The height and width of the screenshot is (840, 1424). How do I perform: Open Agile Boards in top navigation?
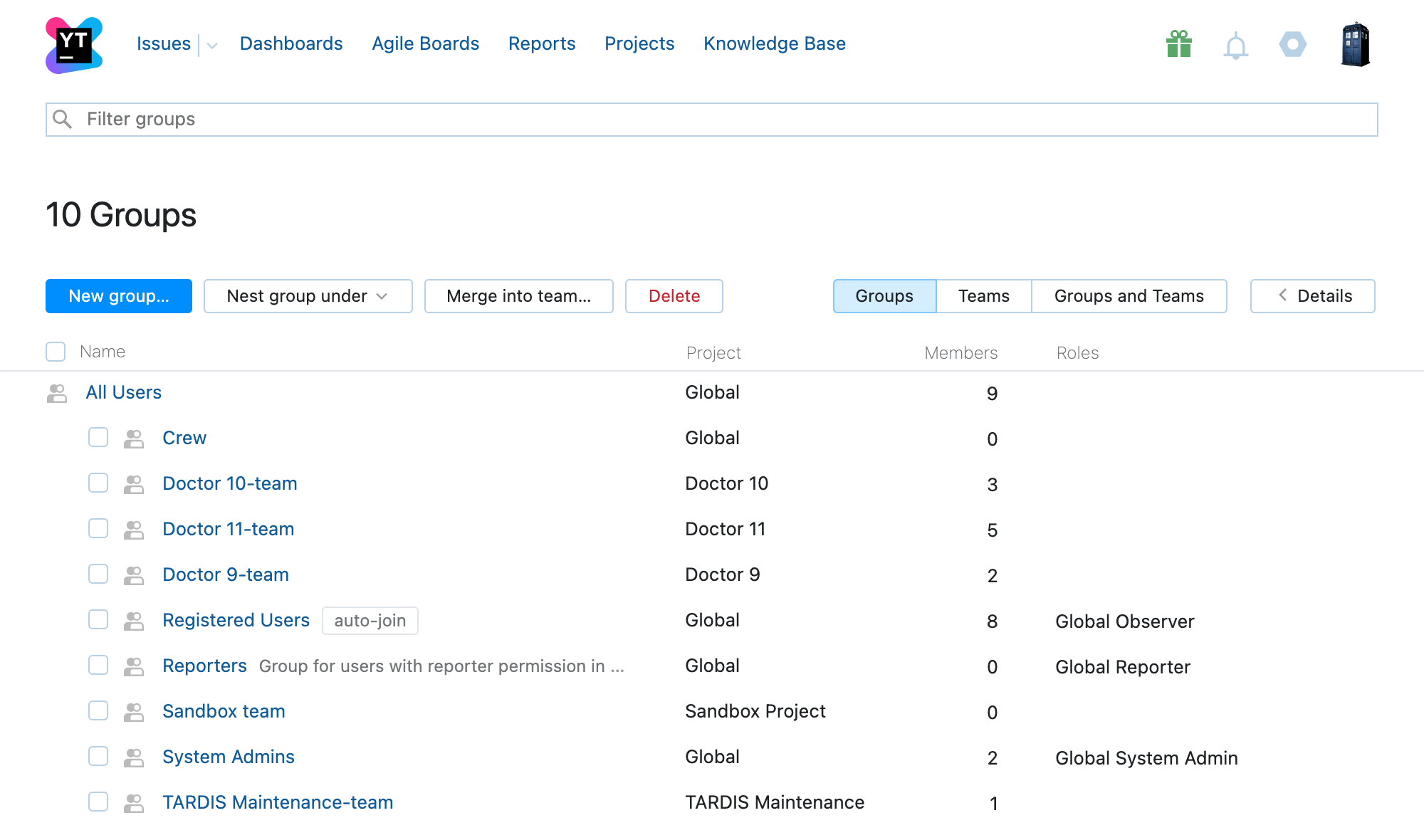pos(425,43)
